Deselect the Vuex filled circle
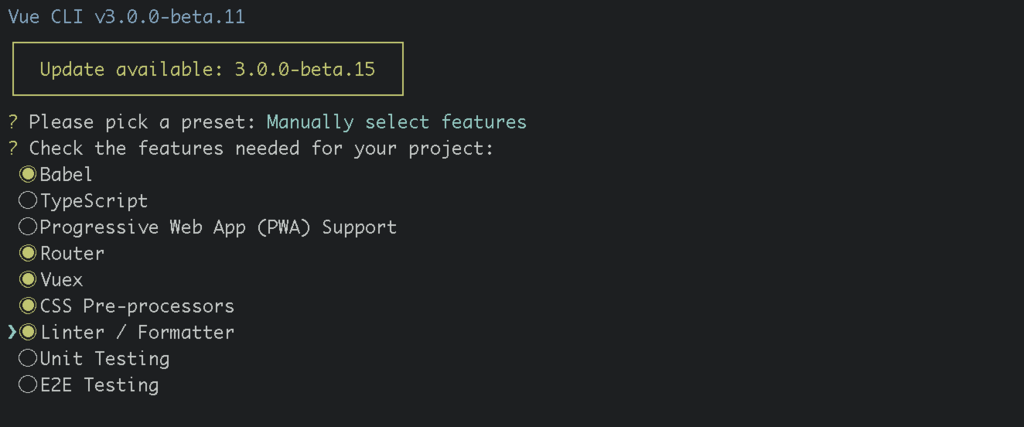 pyautogui.click(x=27, y=279)
